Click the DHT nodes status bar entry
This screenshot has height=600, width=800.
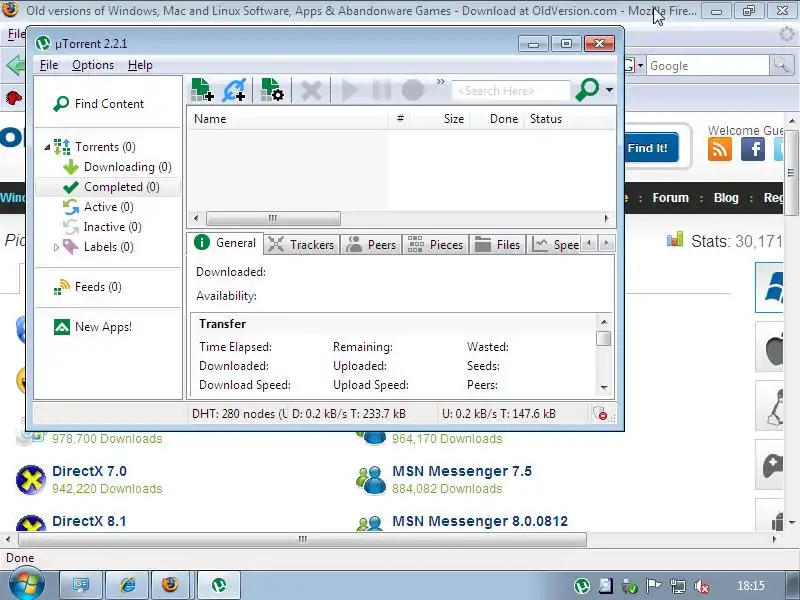tap(238, 414)
